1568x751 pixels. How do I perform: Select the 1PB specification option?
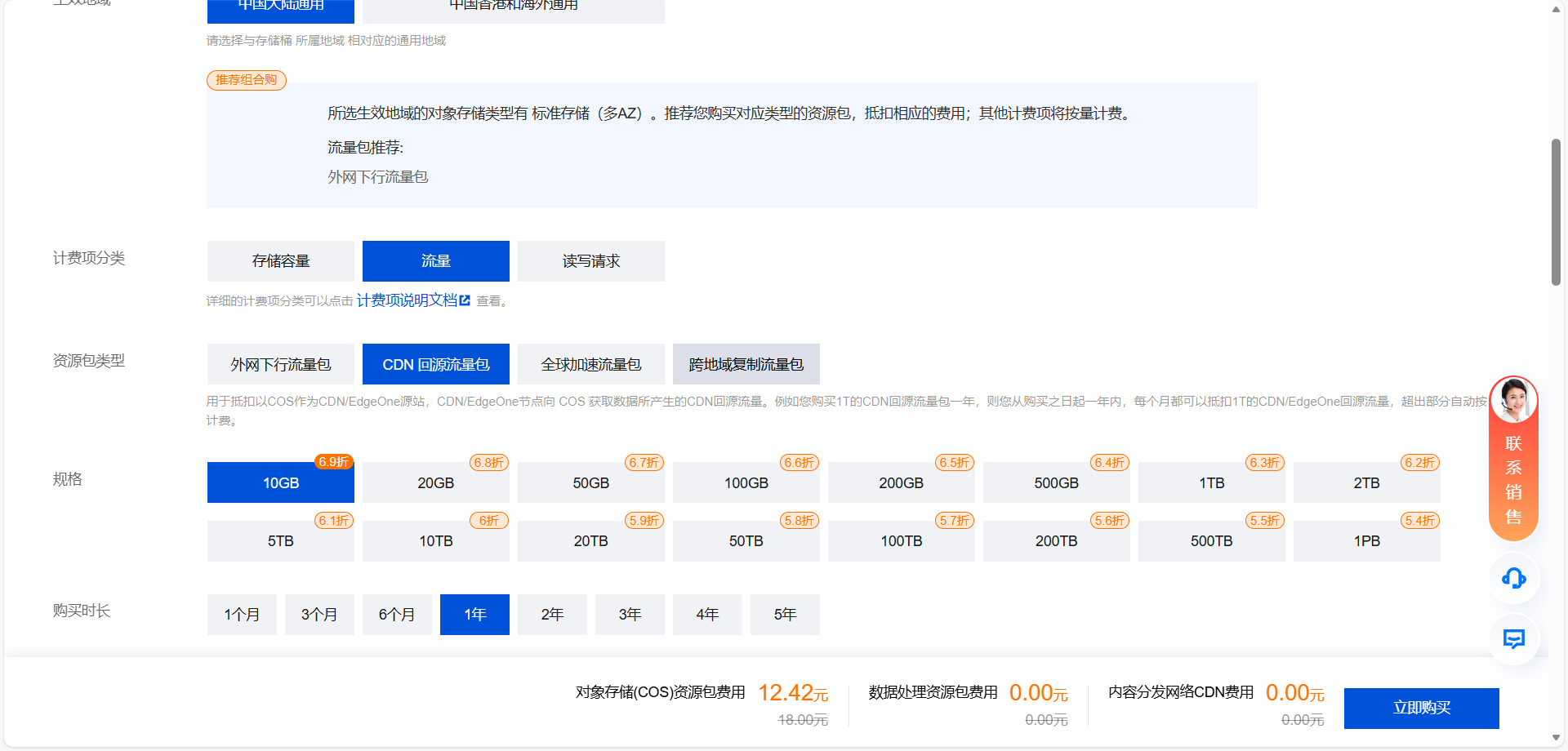click(1366, 540)
